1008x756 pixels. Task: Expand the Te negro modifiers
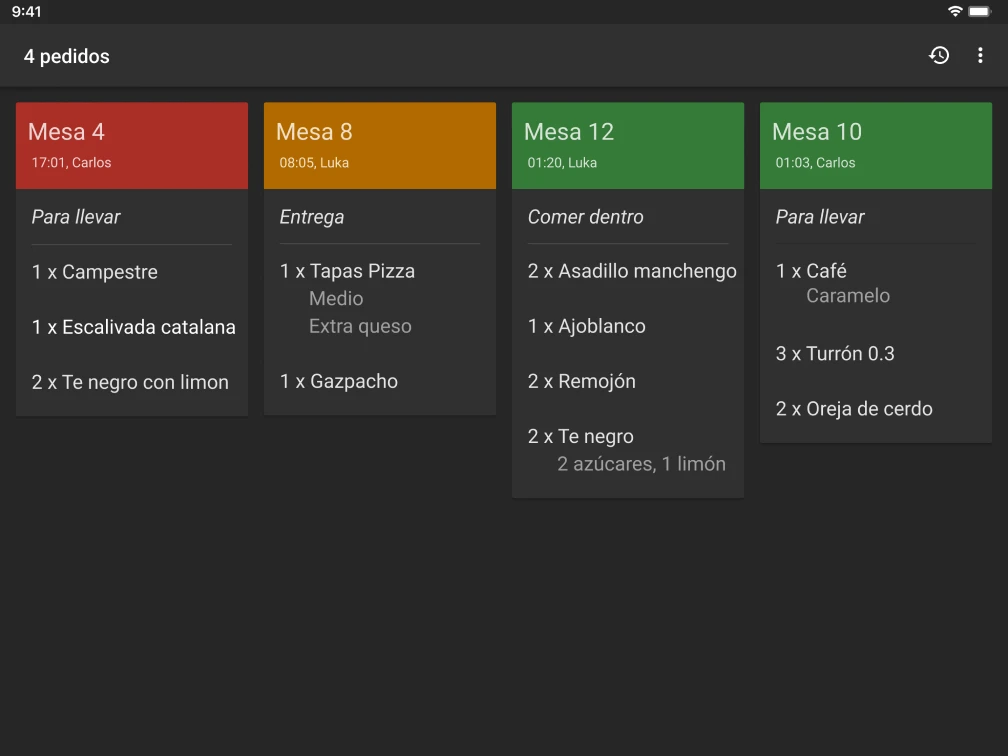(581, 436)
